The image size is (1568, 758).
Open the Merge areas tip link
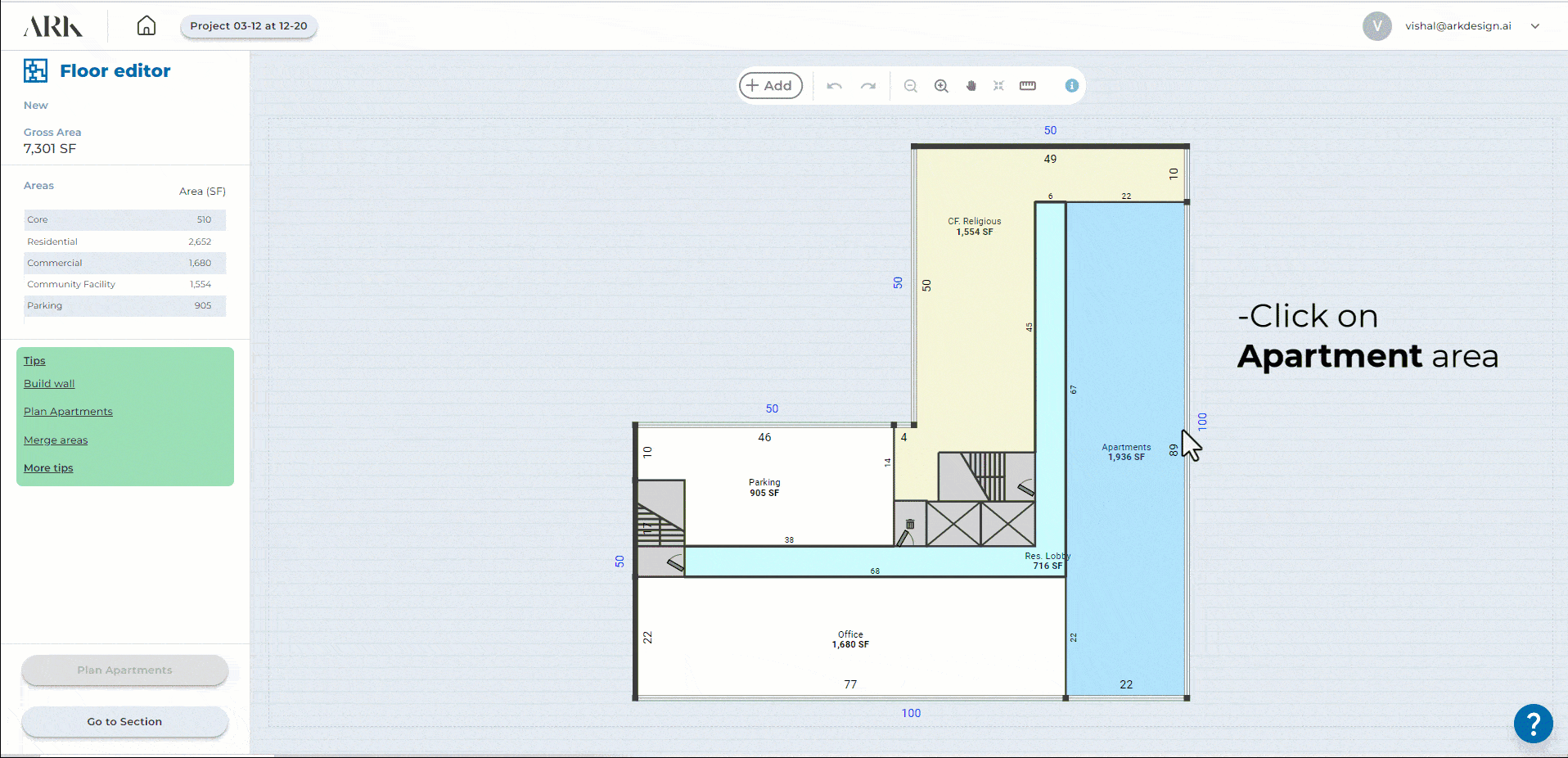(56, 440)
